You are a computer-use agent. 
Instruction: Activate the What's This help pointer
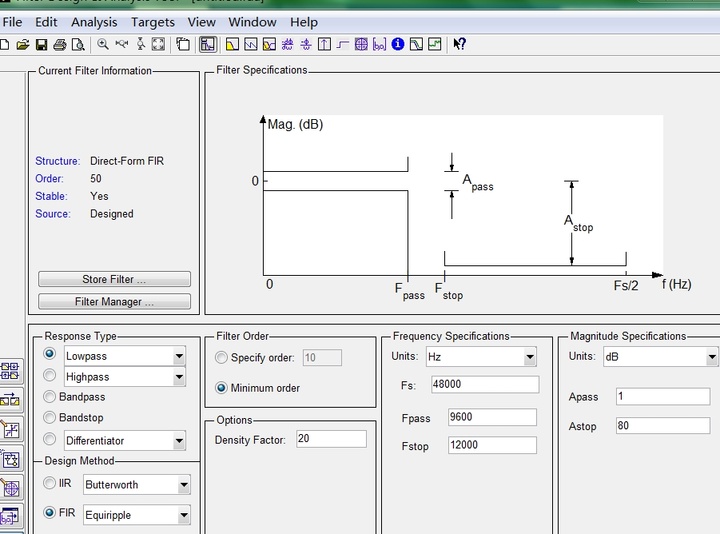click(459, 44)
